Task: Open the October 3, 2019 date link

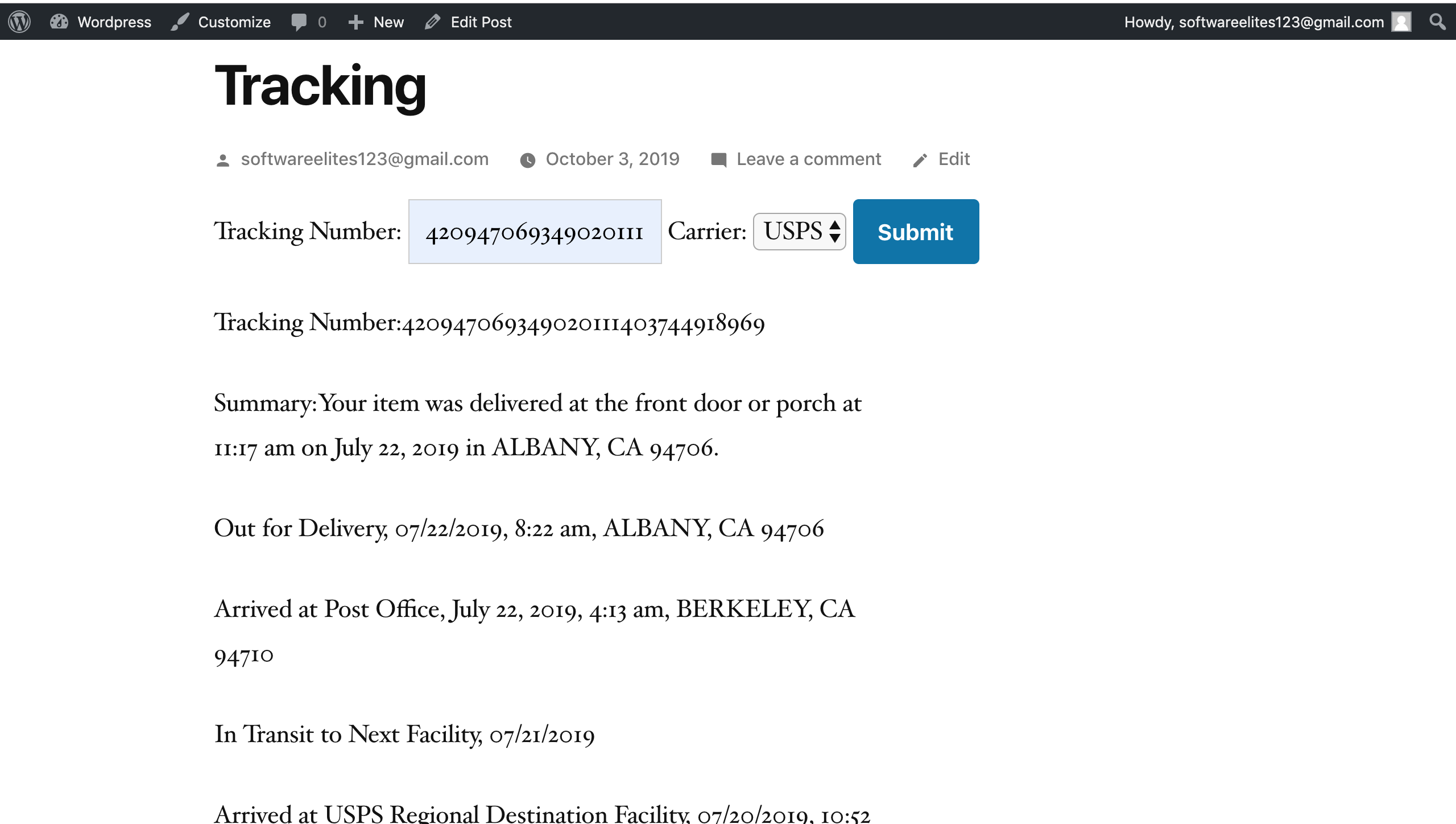Action: click(x=613, y=159)
